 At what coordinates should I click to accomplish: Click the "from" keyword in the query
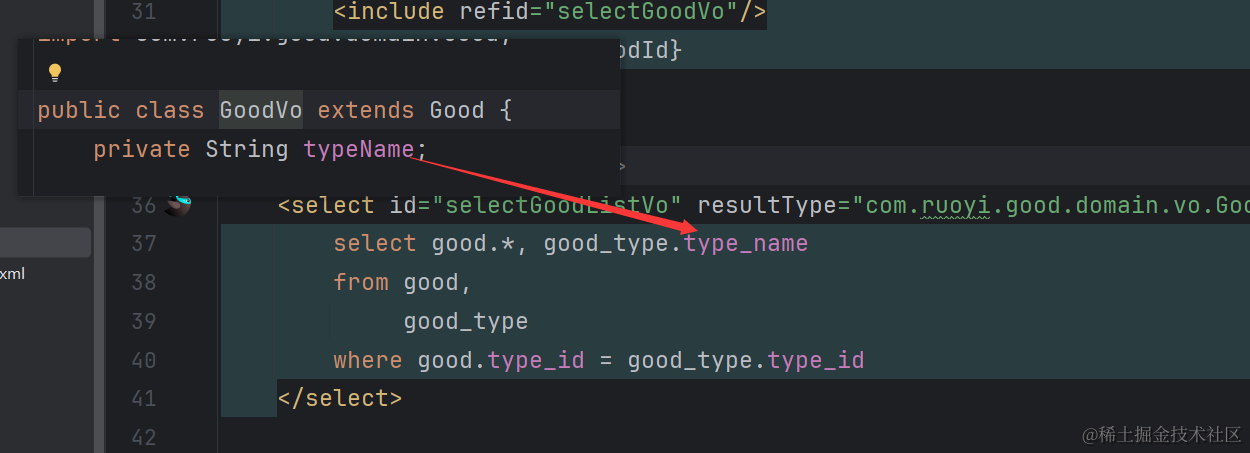coord(361,282)
